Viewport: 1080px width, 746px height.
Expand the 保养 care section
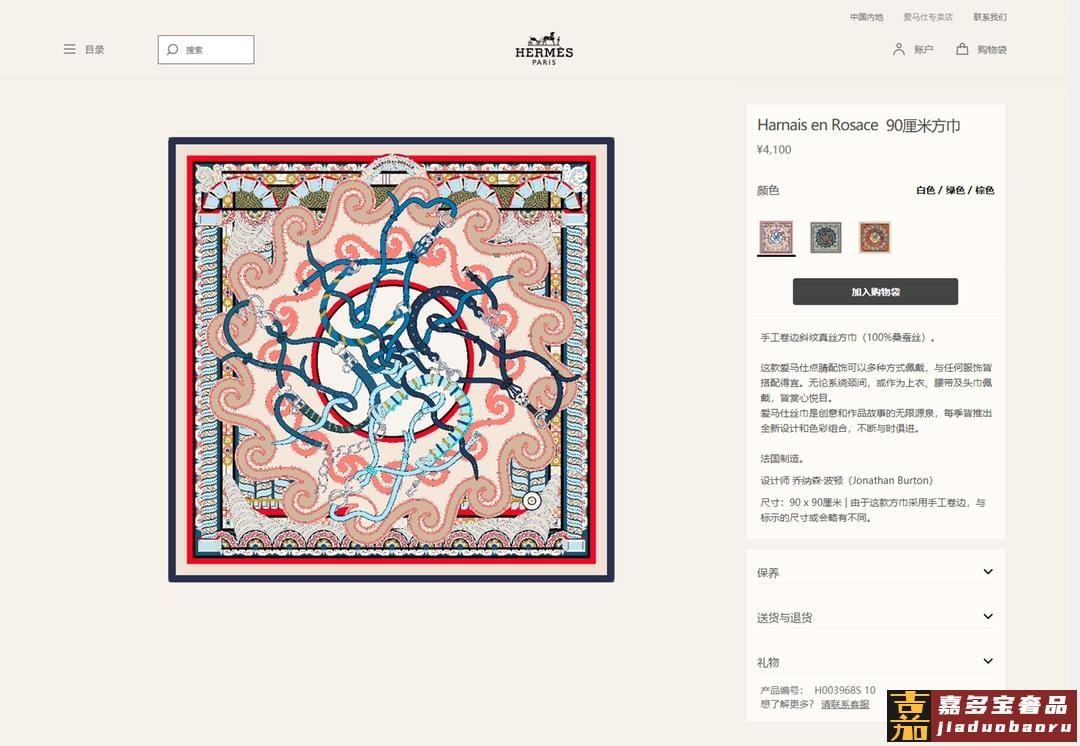coord(875,572)
